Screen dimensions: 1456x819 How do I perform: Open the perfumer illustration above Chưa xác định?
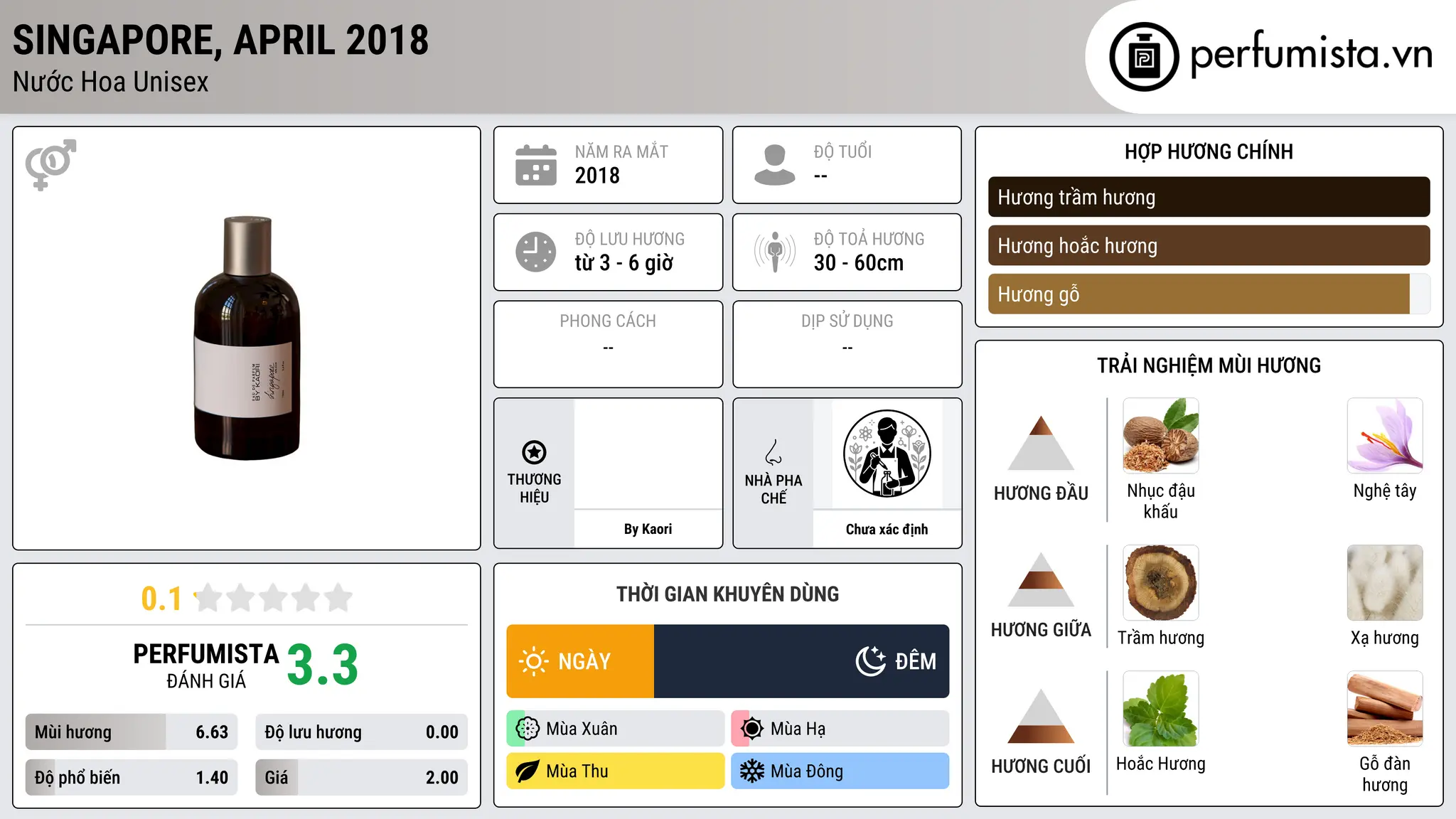coord(887,454)
